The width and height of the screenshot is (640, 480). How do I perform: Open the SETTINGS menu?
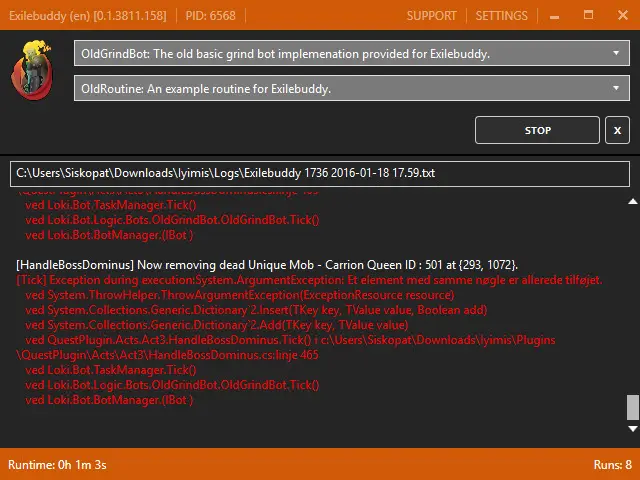pyautogui.click(x=501, y=16)
